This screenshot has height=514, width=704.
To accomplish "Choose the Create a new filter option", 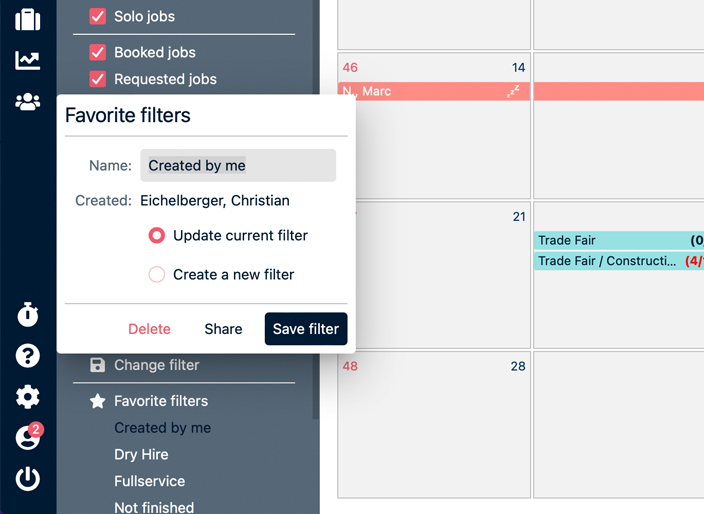I will point(157,274).
